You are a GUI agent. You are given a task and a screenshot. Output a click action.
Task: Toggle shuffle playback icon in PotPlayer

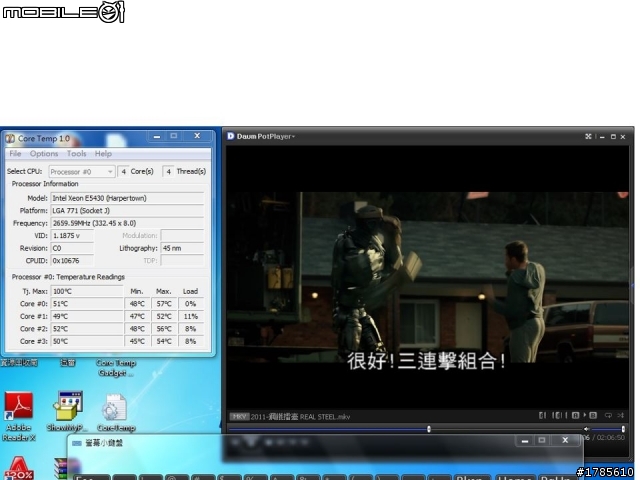pyautogui.click(x=621, y=416)
